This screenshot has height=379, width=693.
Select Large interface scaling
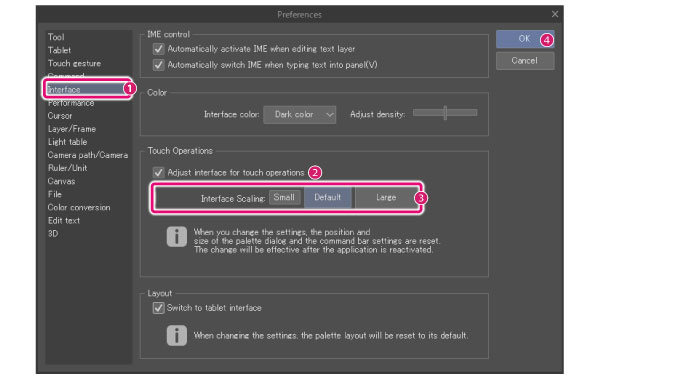point(386,197)
